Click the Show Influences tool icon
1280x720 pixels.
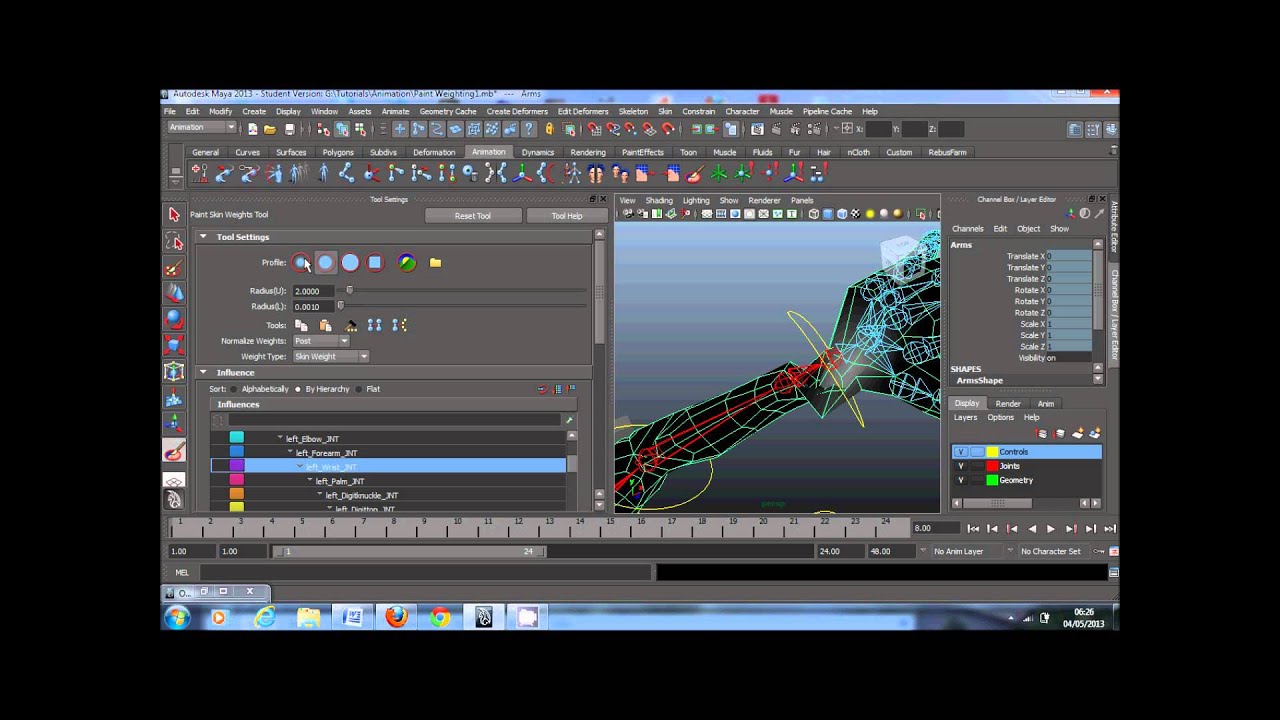tap(399, 325)
